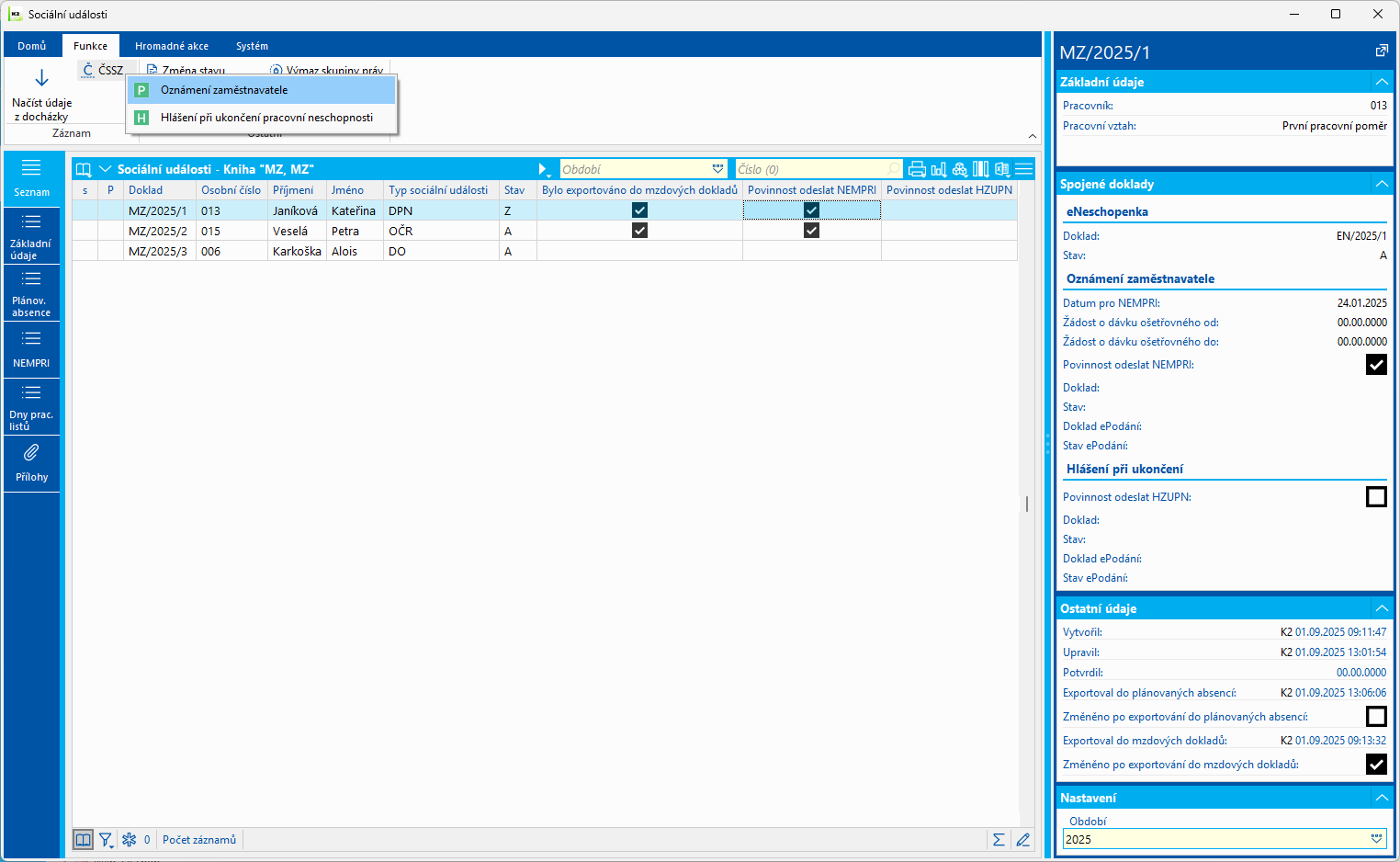The image size is (1400, 862).
Task: Expand the book chevron next to Sociální události
Action: pos(105,169)
